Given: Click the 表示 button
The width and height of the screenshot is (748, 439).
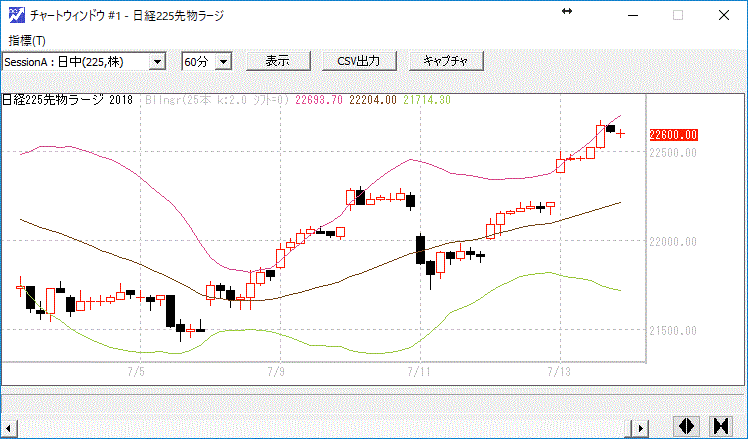Looking at the screenshot, I should pyautogui.click(x=278, y=61).
